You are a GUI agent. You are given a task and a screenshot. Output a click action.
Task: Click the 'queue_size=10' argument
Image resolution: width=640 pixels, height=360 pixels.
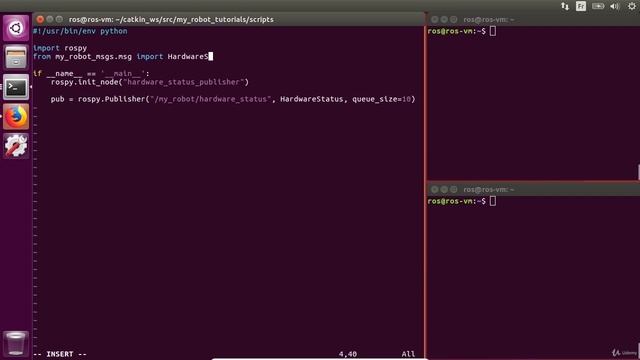coord(382,99)
